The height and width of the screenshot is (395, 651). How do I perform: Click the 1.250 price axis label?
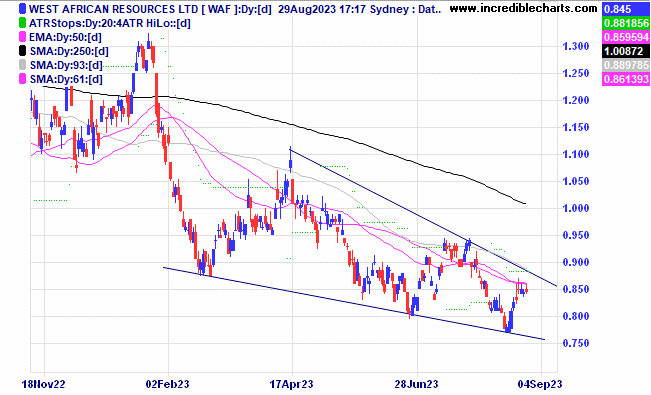[575, 73]
